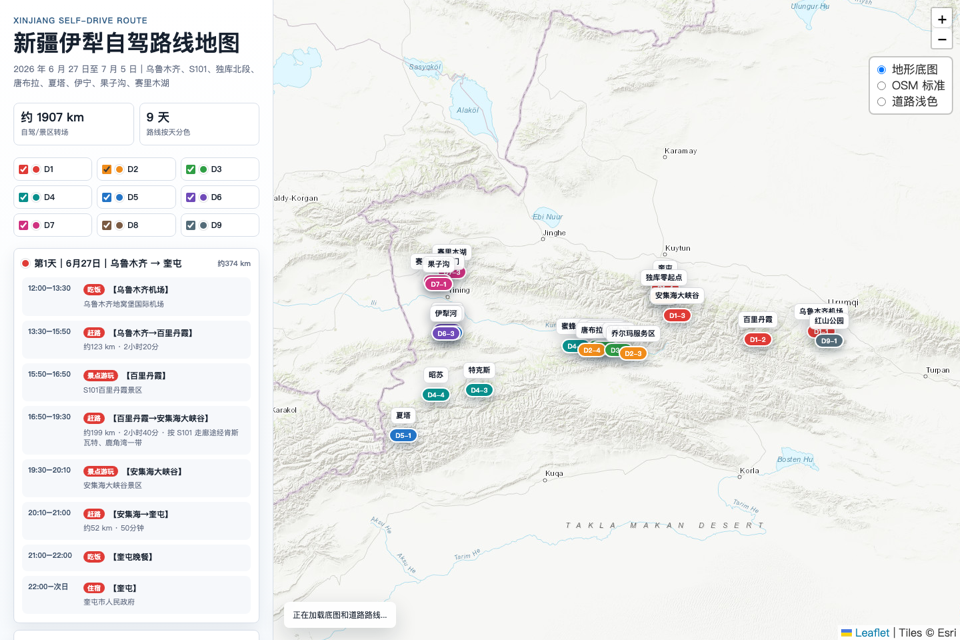Image resolution: width=960 pixels, height=640 pixels.
Task: Select the 道路浅色 basemap option
Action: (881, 102)
